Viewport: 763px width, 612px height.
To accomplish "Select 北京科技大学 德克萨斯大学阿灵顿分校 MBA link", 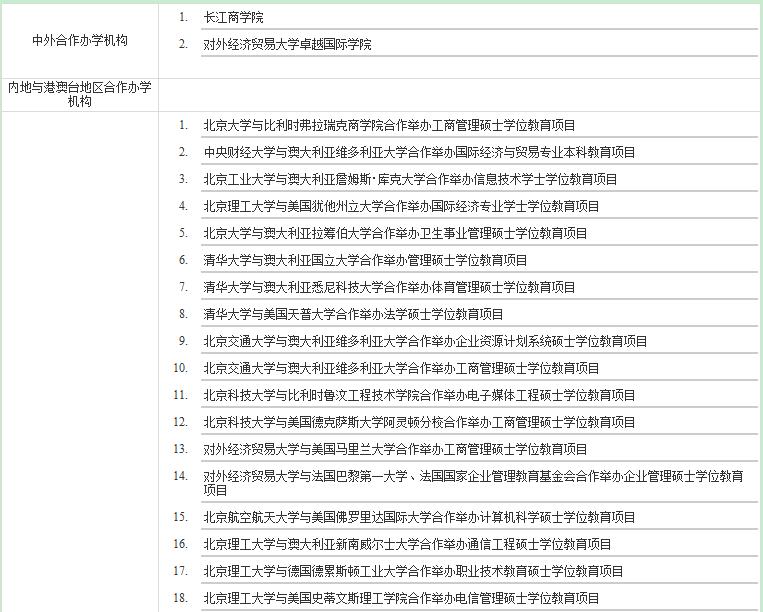I will point(419,423).
